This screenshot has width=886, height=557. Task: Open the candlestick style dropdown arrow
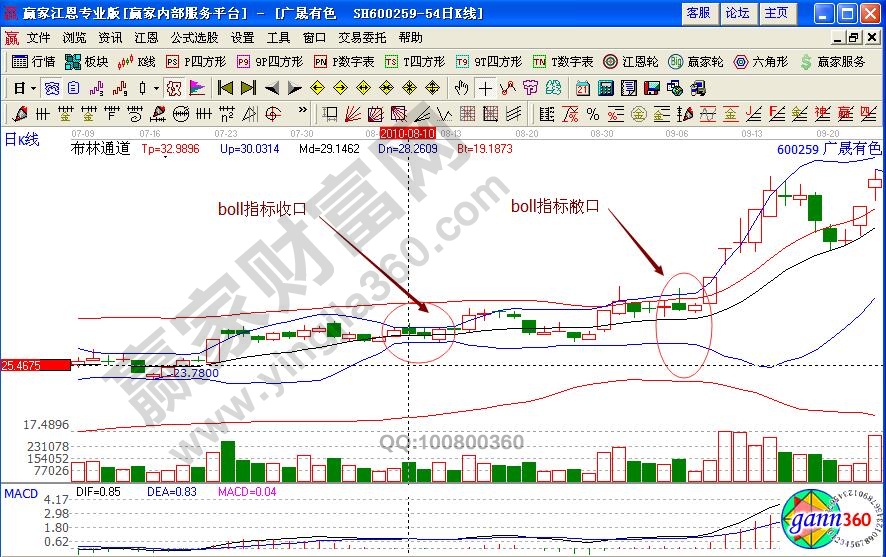coord(155,87)
